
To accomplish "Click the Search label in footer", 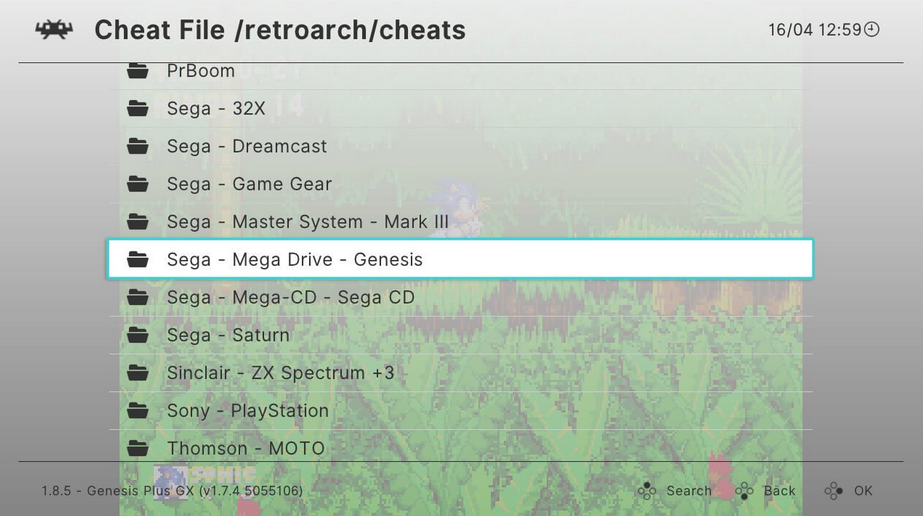I will 689,491.
